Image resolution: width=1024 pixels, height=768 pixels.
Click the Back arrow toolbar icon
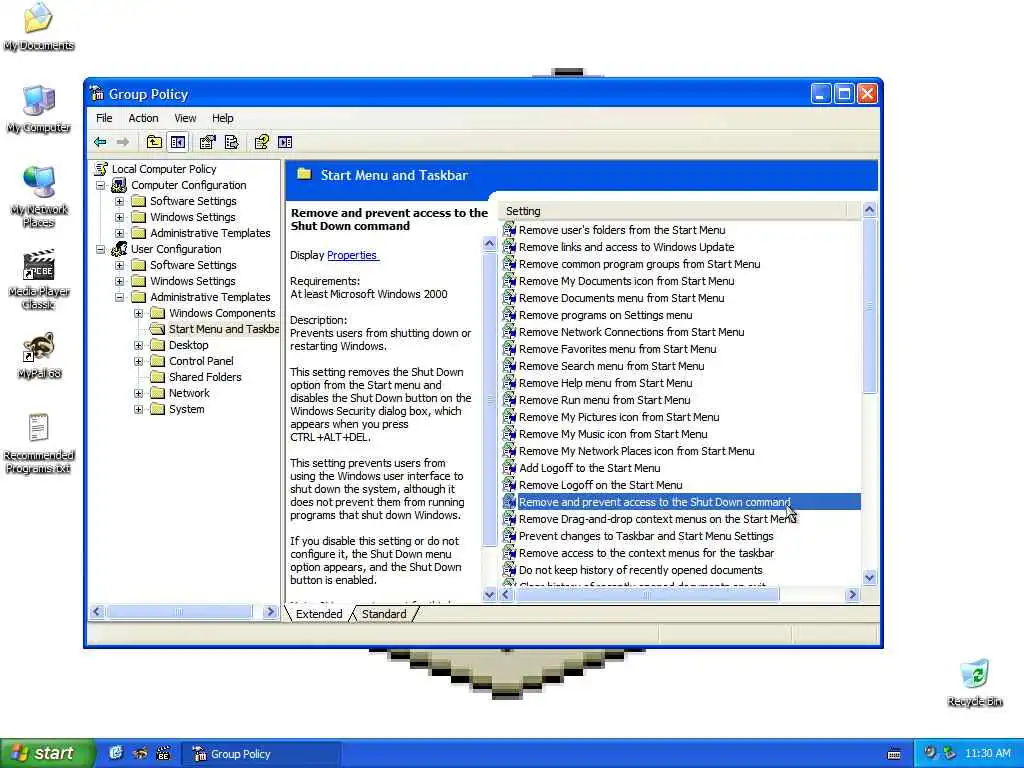pos(101,142)
